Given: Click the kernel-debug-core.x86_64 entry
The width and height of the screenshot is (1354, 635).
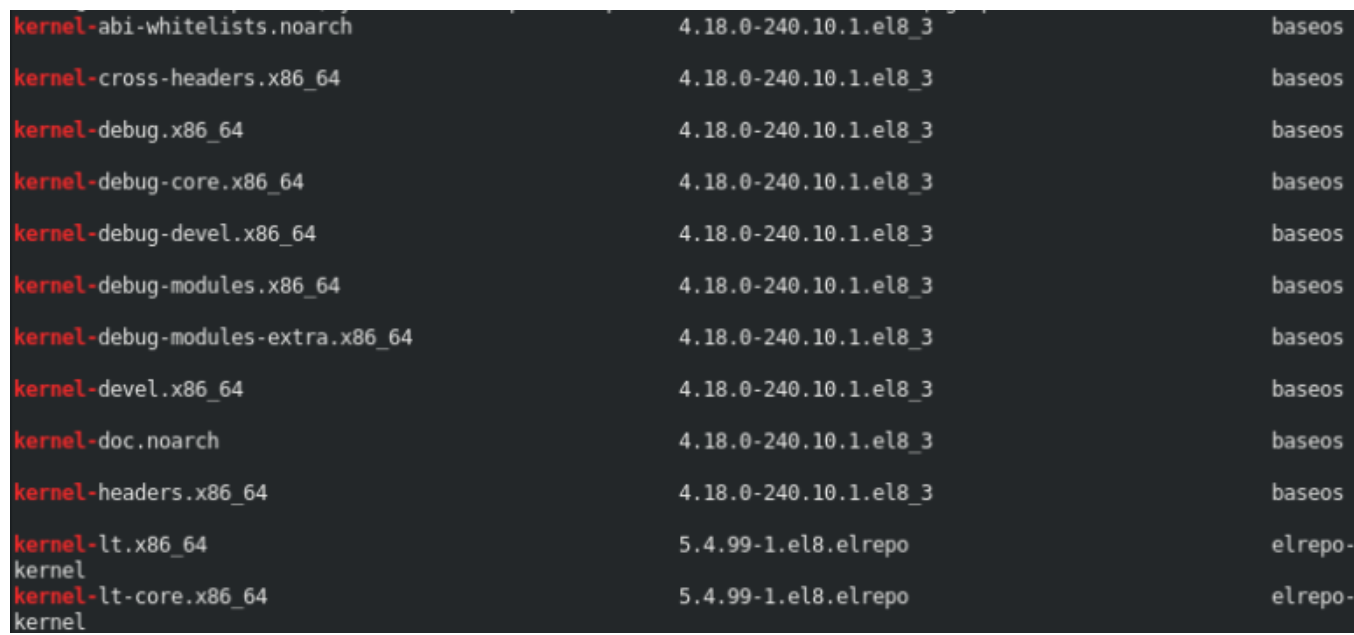Looking at the screenshot, I should pyautogui.click(x=159, y=182).
